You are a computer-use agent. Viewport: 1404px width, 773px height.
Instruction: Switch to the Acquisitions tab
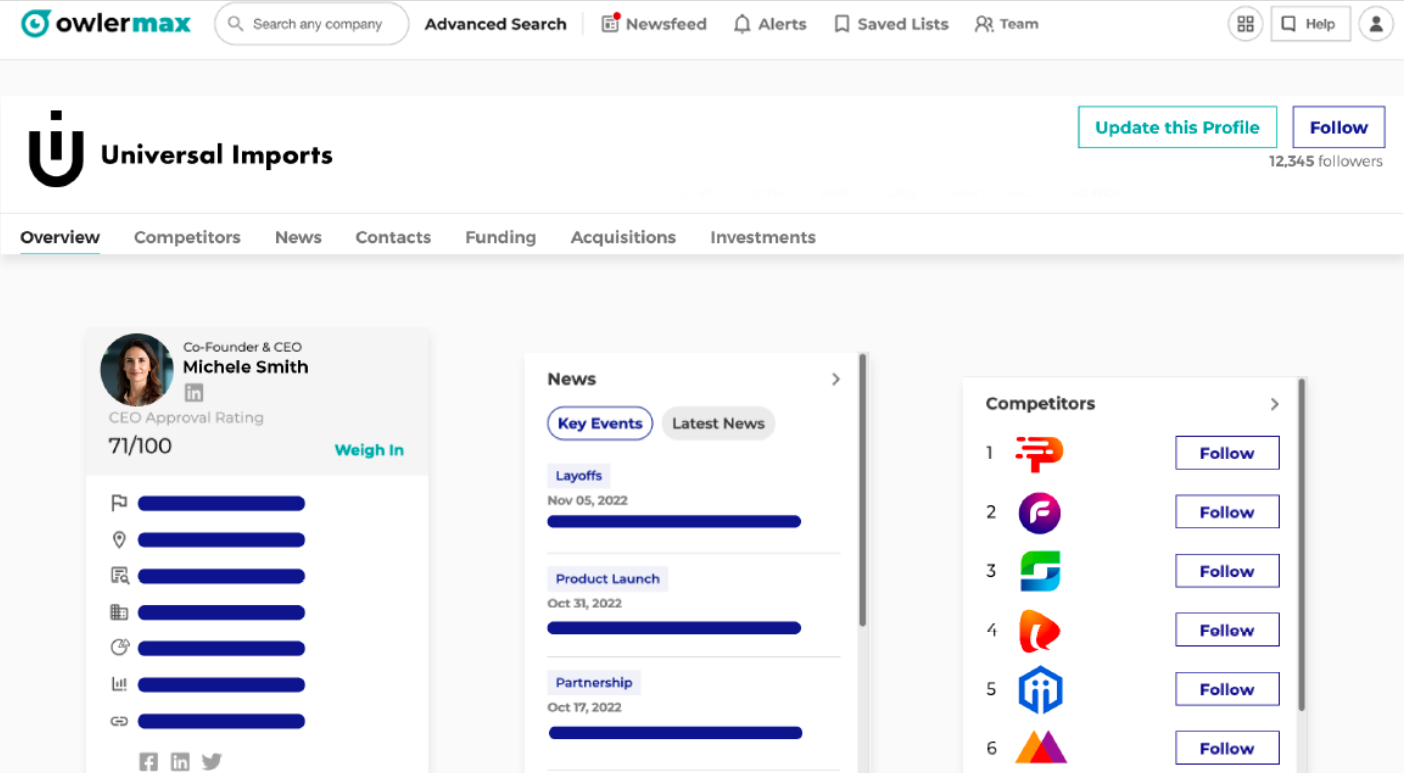(623, 237)
